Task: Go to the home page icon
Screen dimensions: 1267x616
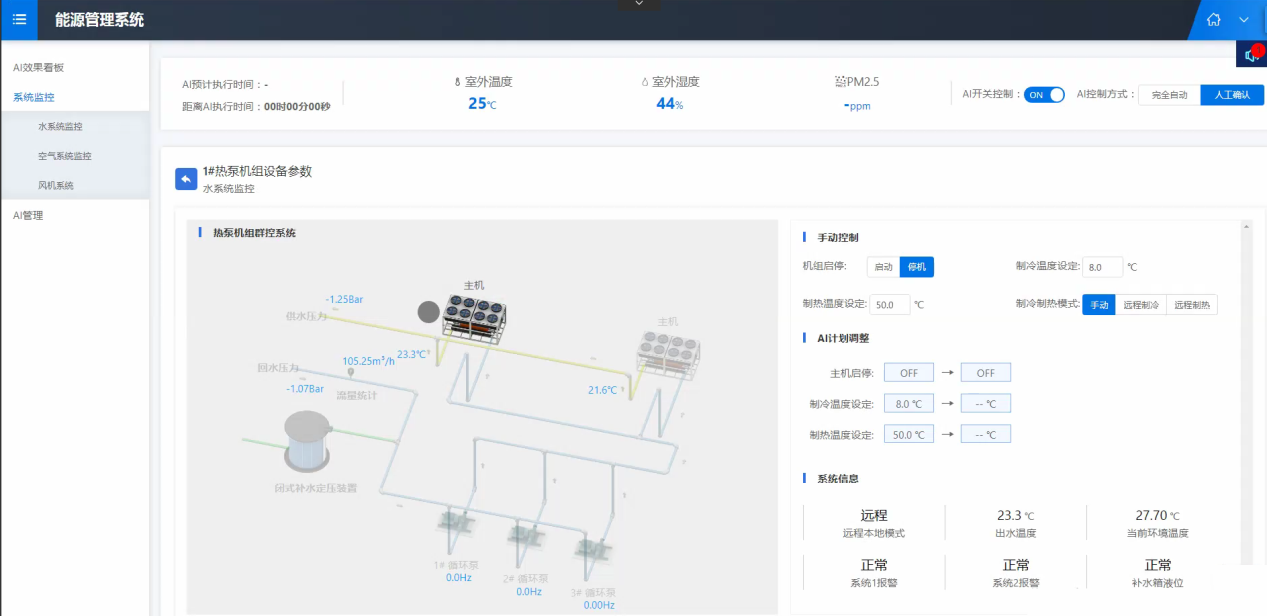Action: 1214,19
